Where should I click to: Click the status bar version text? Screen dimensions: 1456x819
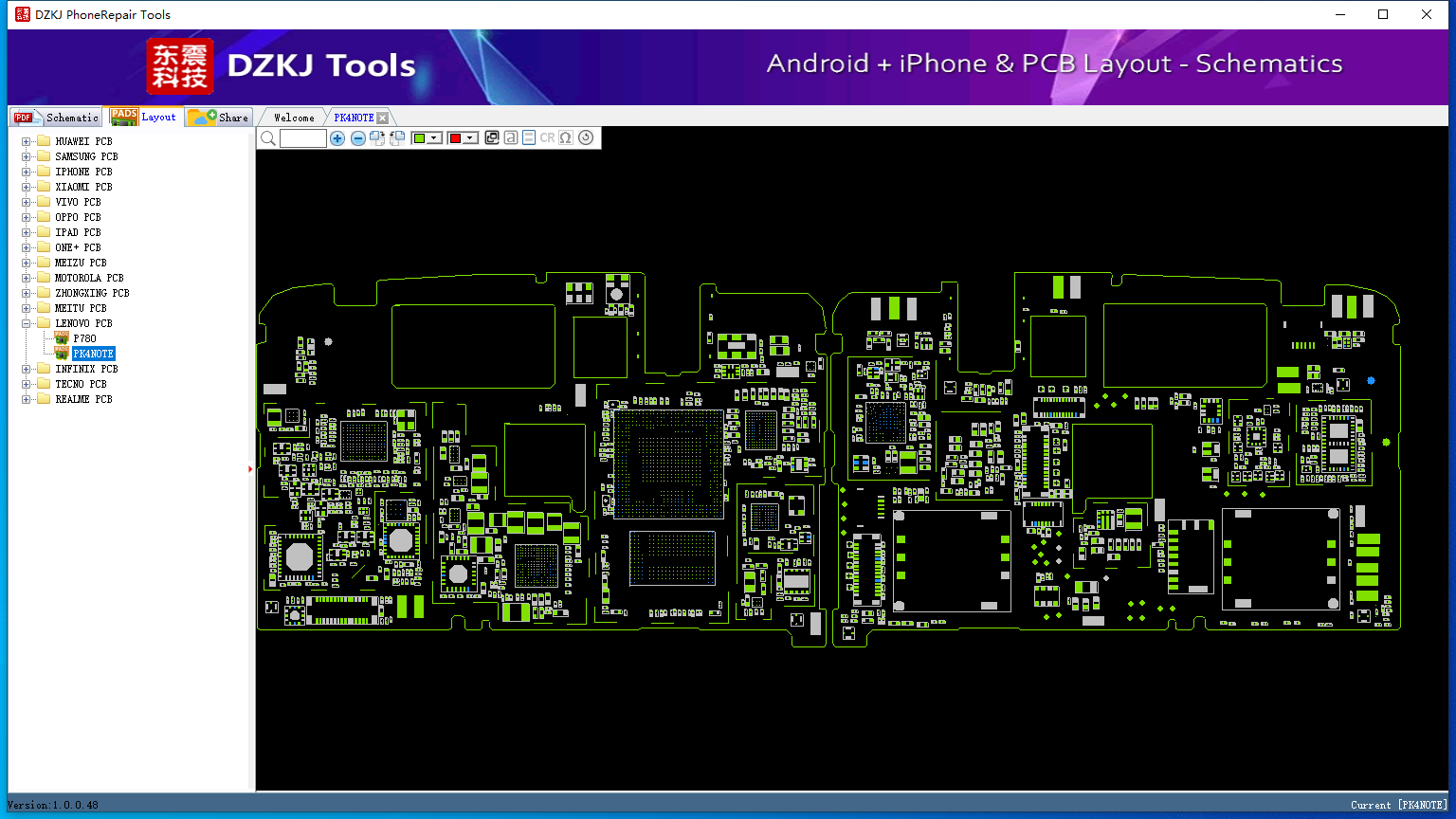click(x=53, y=805)
